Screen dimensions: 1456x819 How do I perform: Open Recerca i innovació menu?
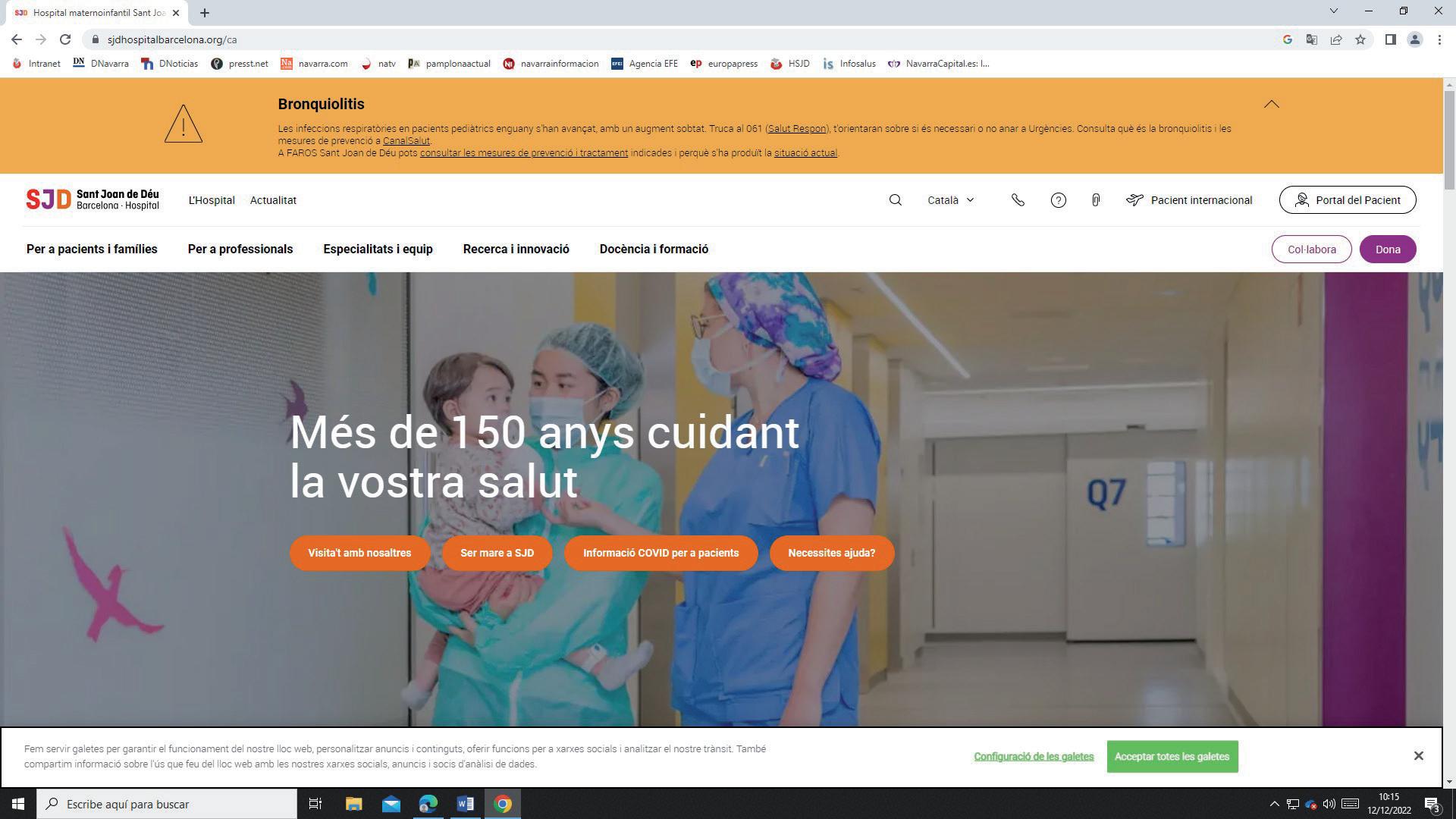(x=516, y=249)
